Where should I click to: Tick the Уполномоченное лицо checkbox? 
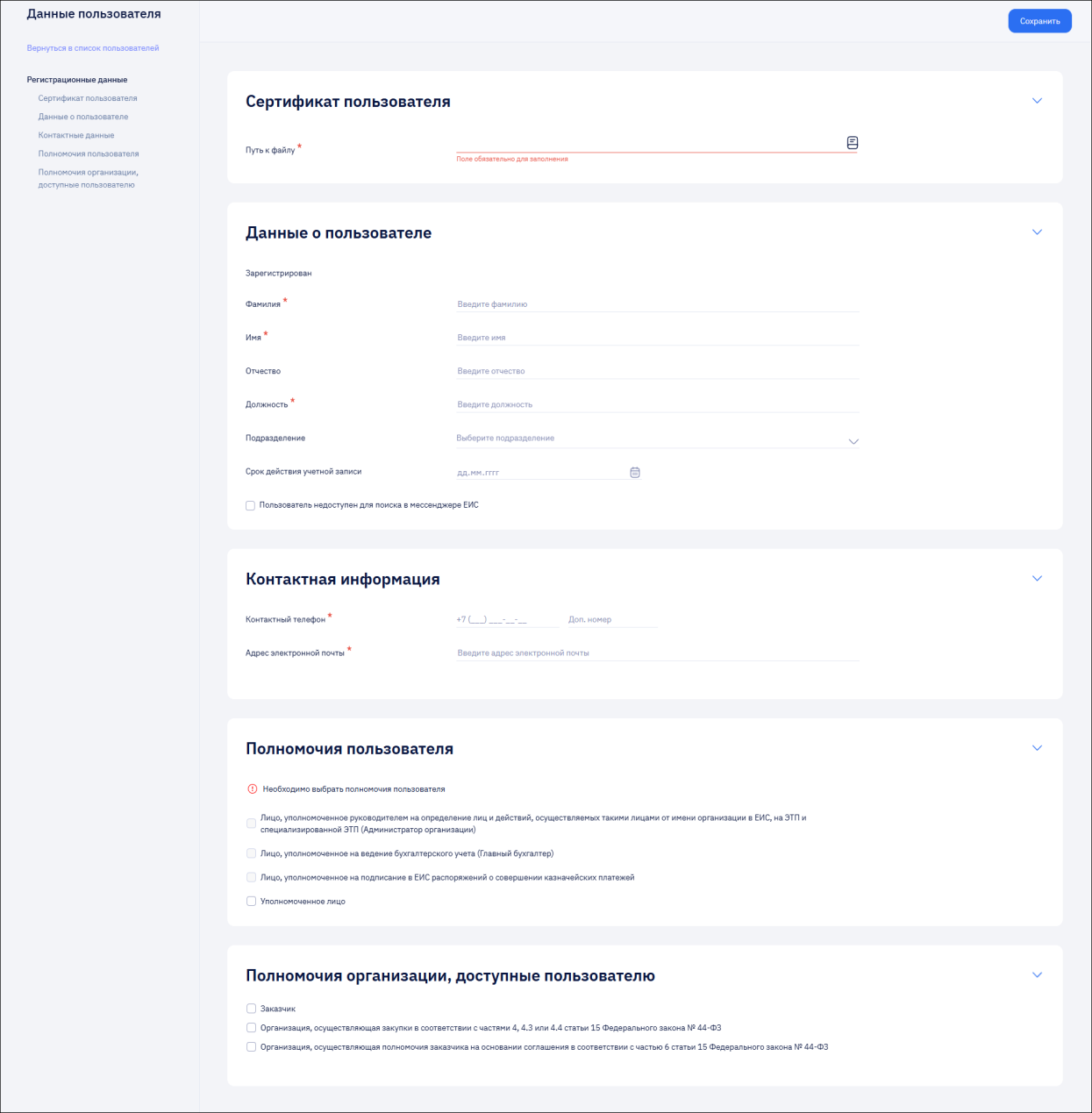point(251,902)
